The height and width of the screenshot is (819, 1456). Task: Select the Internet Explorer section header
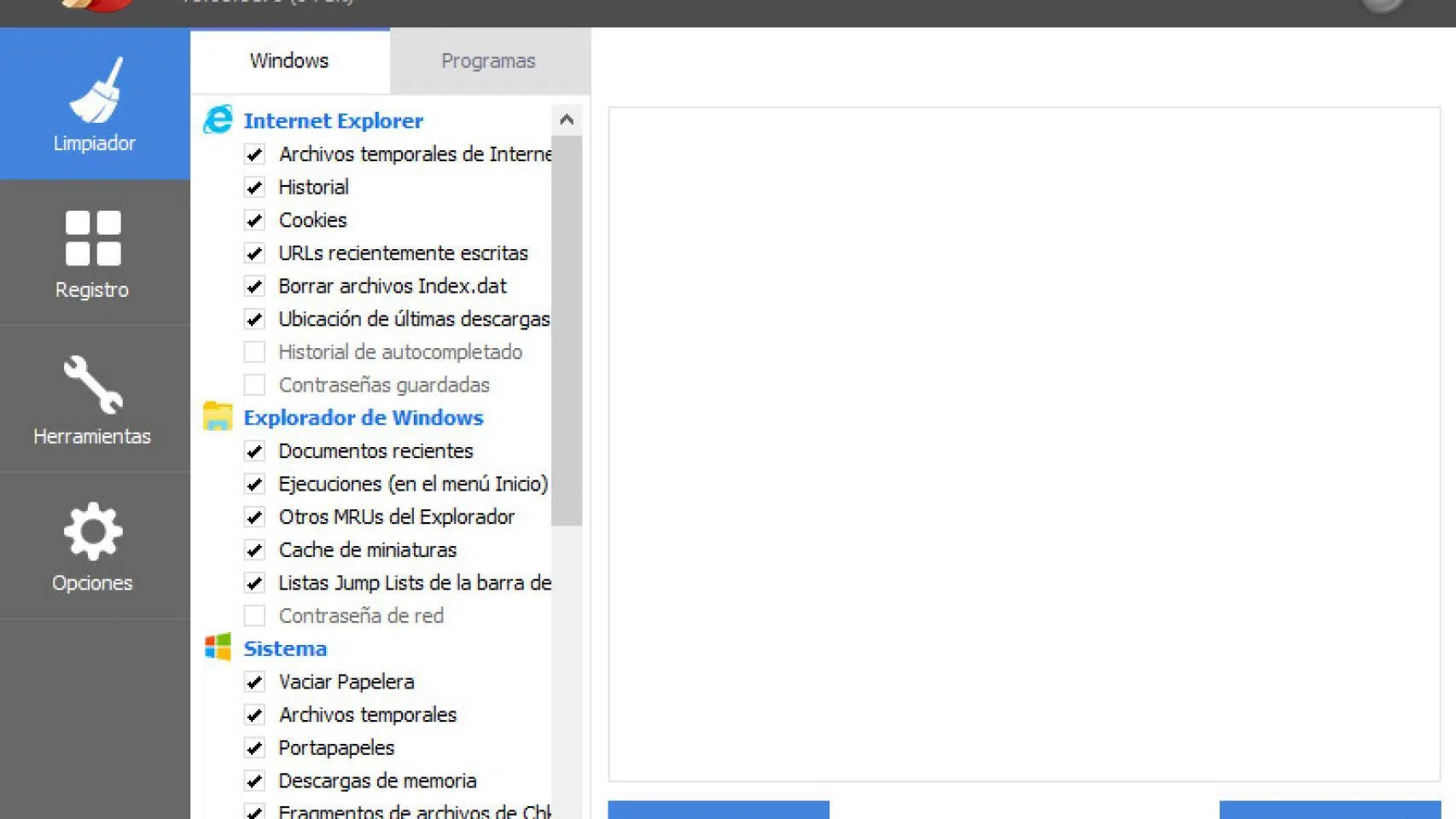point(333,121)
